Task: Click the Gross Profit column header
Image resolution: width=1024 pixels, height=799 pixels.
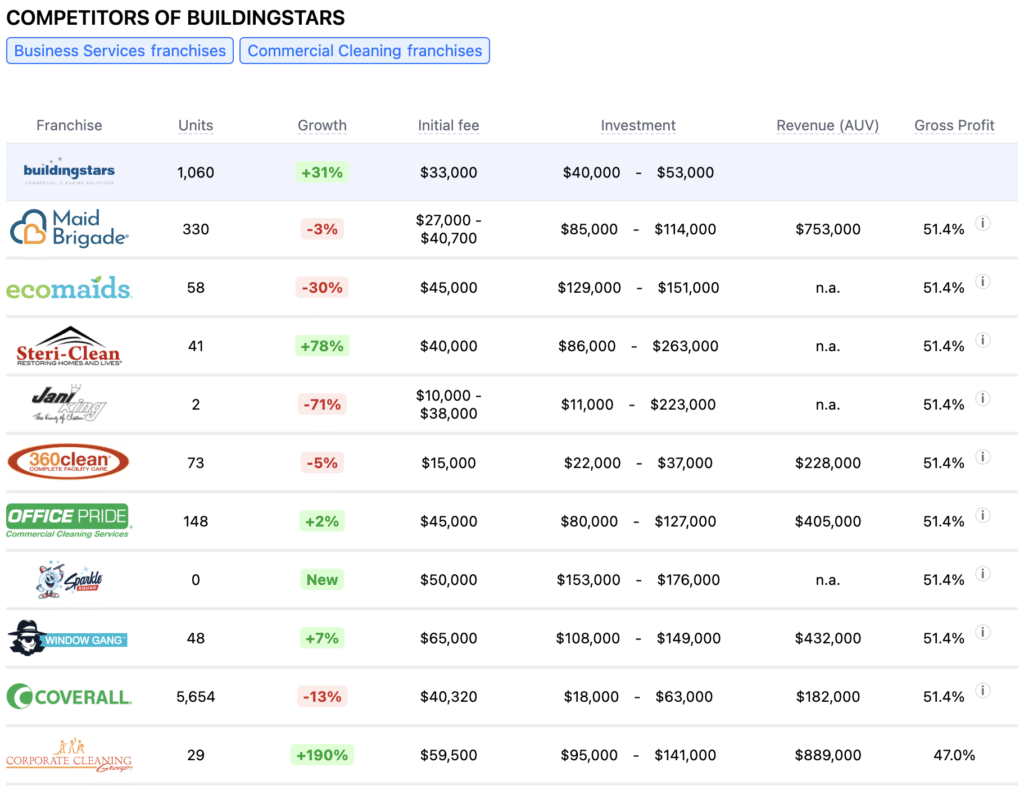Action: 954,125
